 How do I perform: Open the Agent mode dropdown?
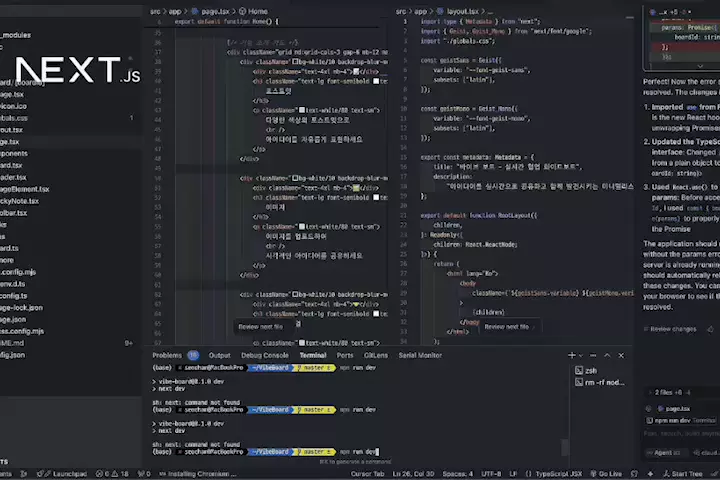(x=666, y=452)
